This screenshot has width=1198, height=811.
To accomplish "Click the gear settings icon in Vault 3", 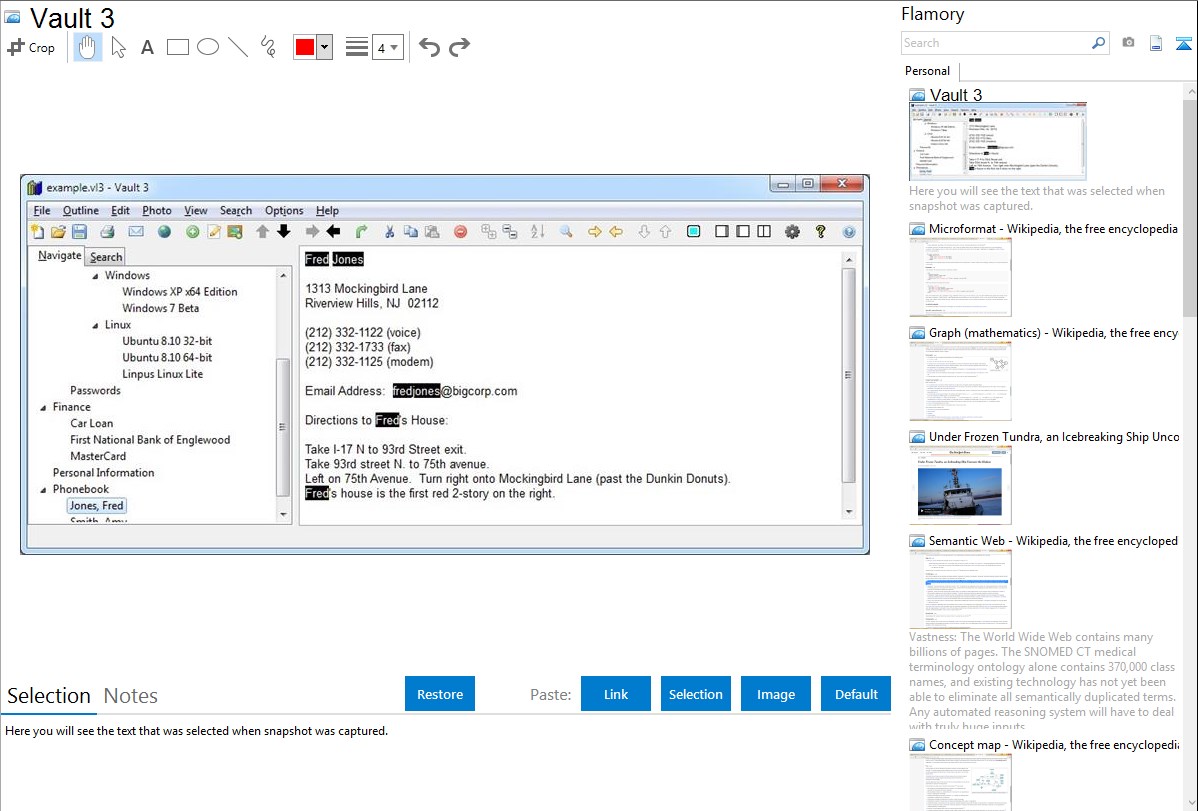I will pyautogui.click(x=792, y=232).
